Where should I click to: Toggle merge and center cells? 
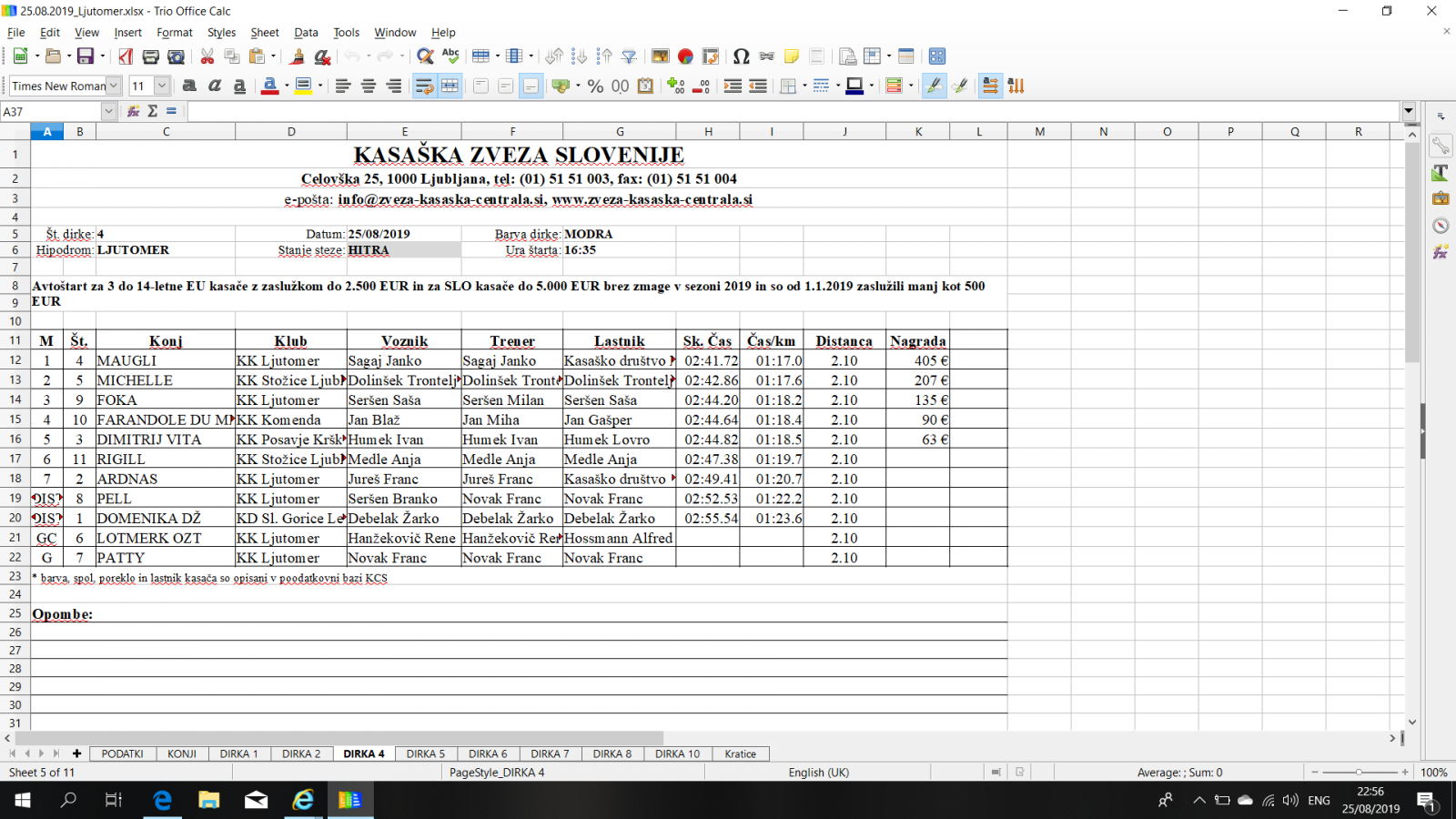tap(450, 86)
